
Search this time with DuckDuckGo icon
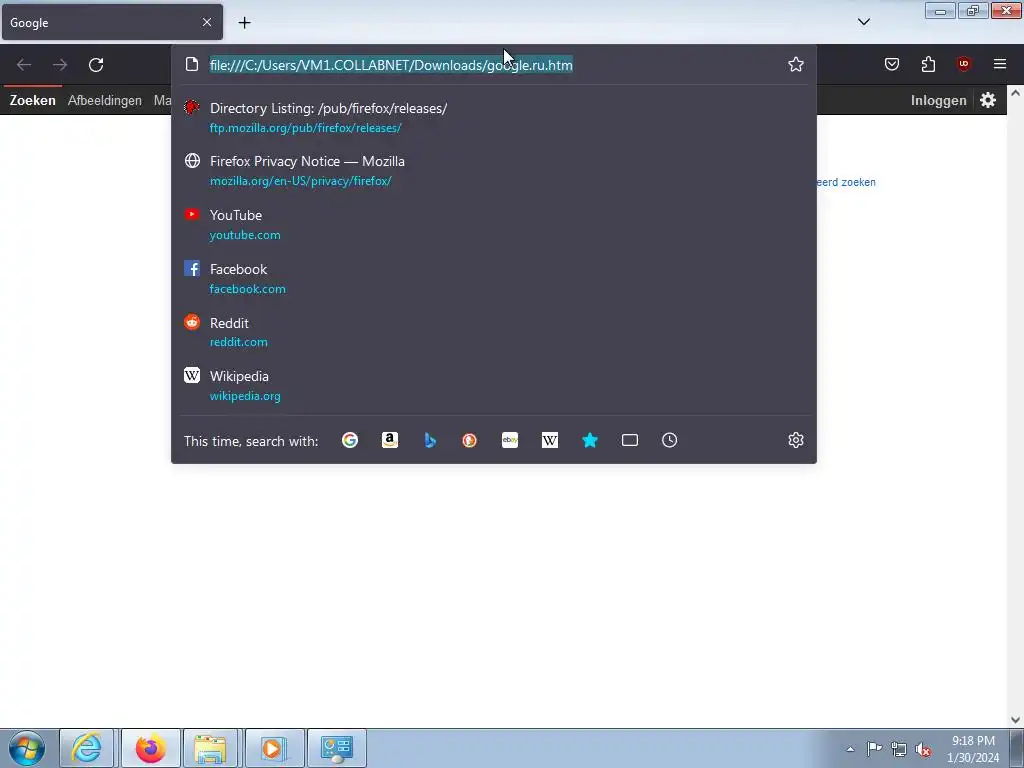[470, 440]
